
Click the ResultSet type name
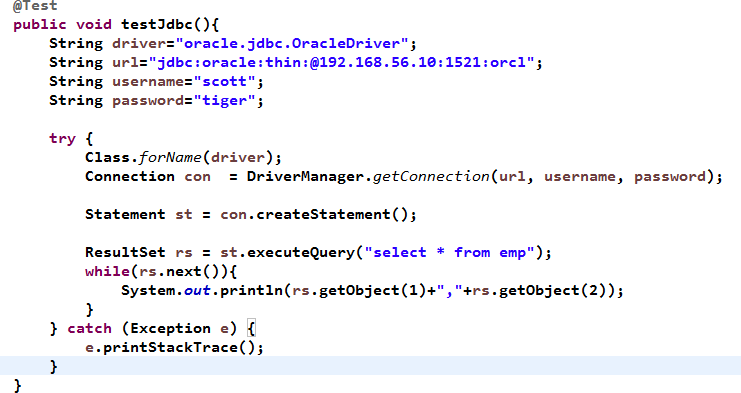[x=125, y=253]
